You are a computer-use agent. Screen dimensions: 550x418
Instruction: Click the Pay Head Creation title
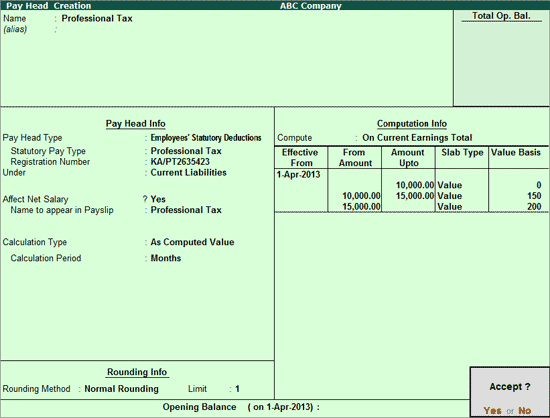(48, 6)
